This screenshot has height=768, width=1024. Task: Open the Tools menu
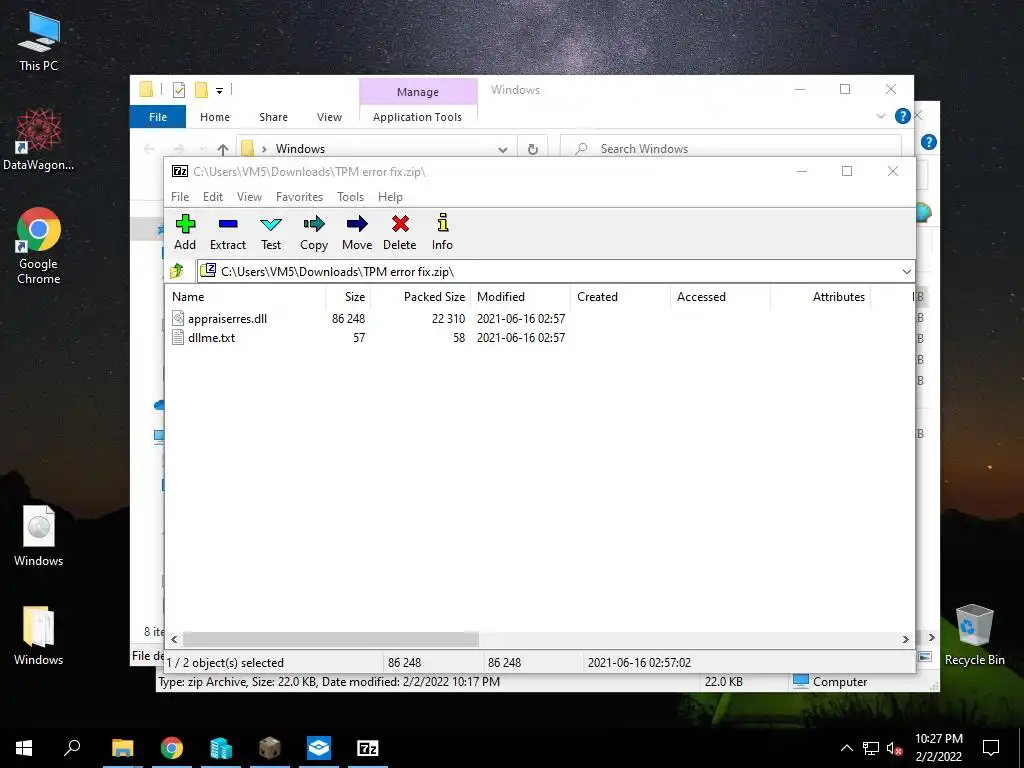point(350,197)
